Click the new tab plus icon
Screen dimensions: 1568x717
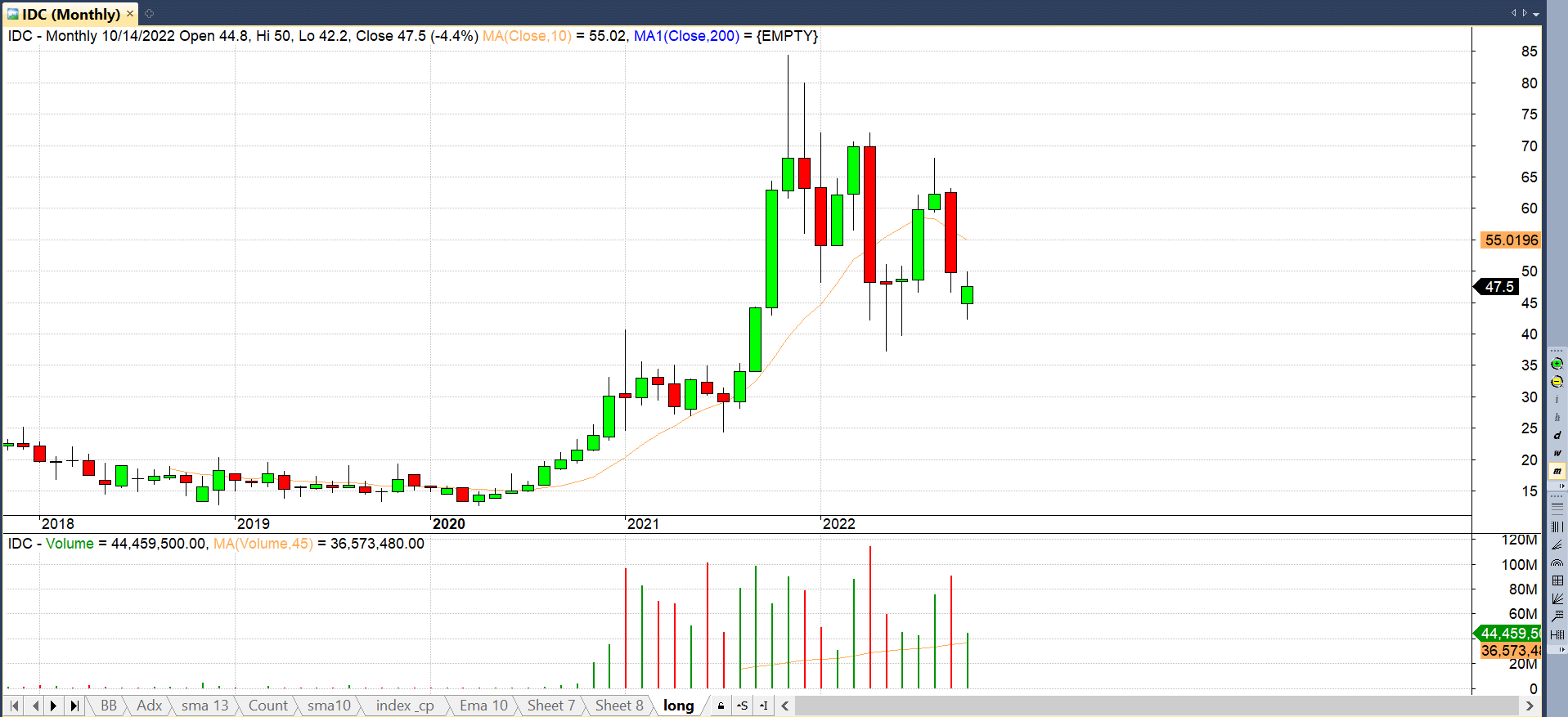point(150,14)
